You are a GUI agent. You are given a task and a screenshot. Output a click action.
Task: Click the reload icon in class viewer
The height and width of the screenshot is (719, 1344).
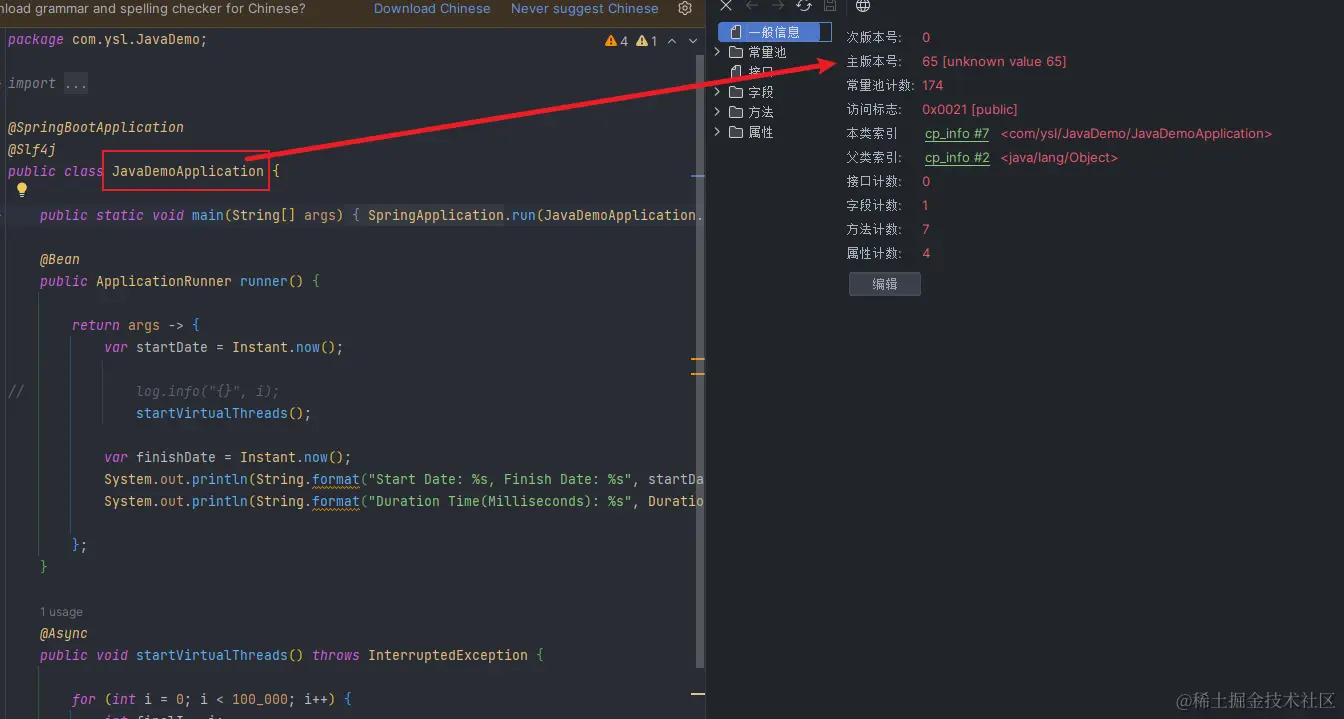point(803,6)
